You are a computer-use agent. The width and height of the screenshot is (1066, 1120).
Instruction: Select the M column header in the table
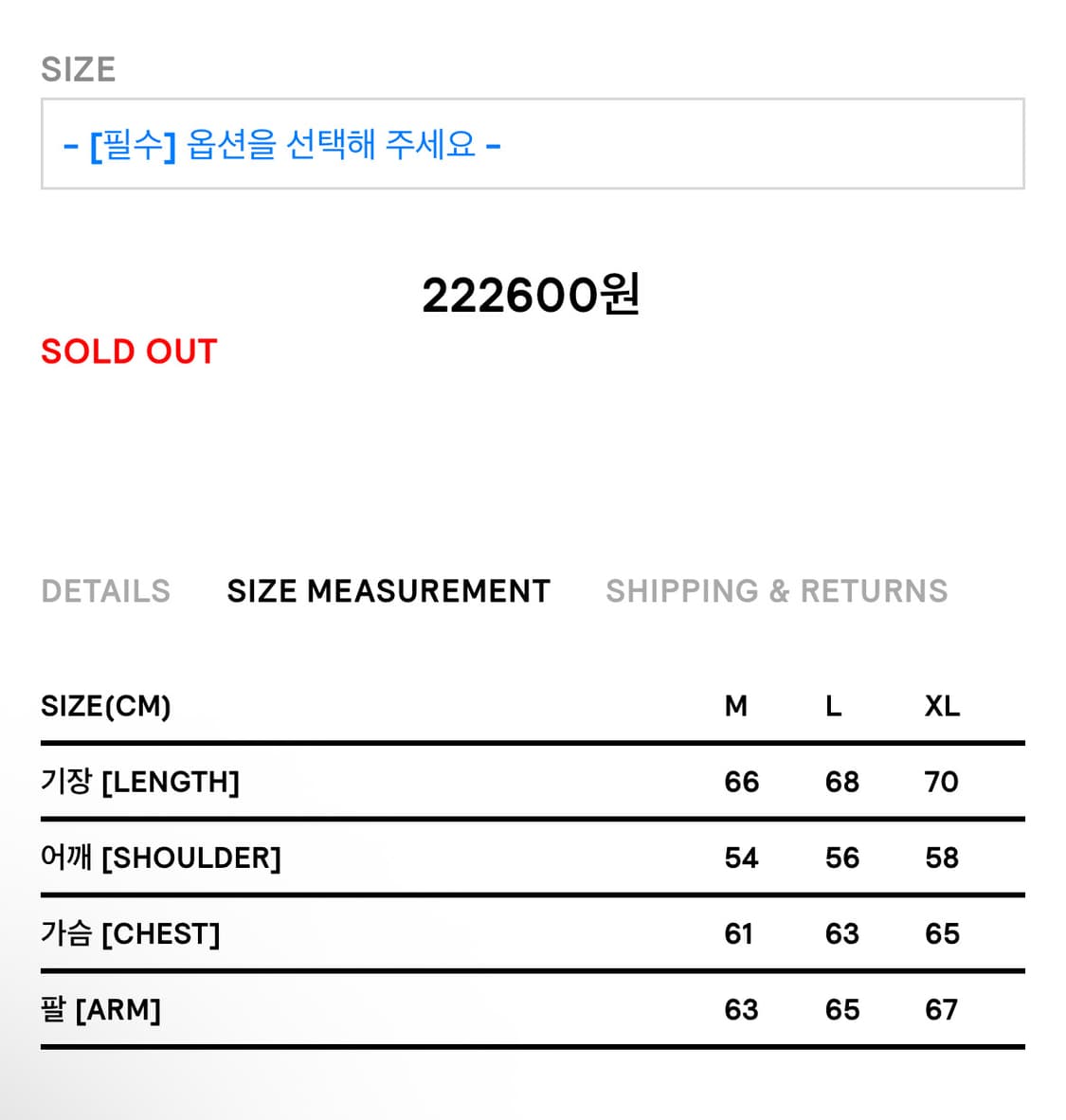click(x=735, y=705)
